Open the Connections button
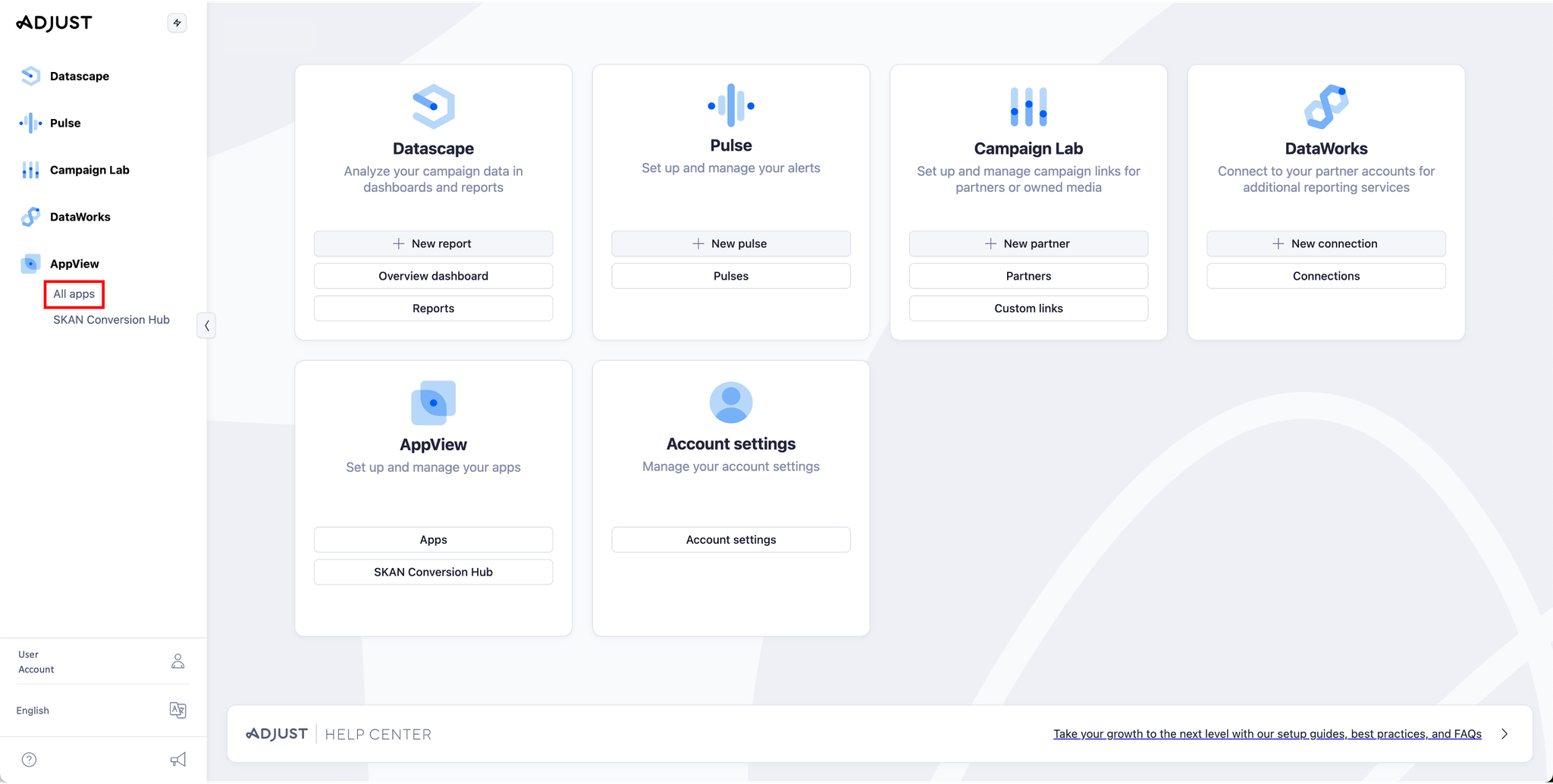The width and height of the screenshot is (1553, 784). click(1326, 276)
